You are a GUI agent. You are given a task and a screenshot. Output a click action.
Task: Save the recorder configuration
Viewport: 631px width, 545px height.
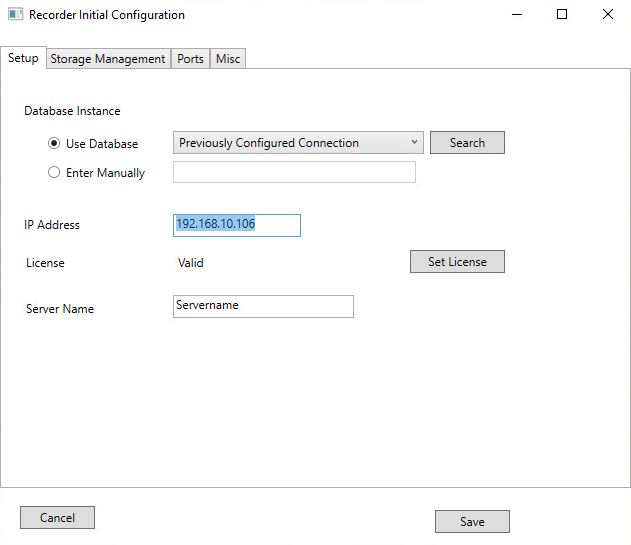click(472, 521)
